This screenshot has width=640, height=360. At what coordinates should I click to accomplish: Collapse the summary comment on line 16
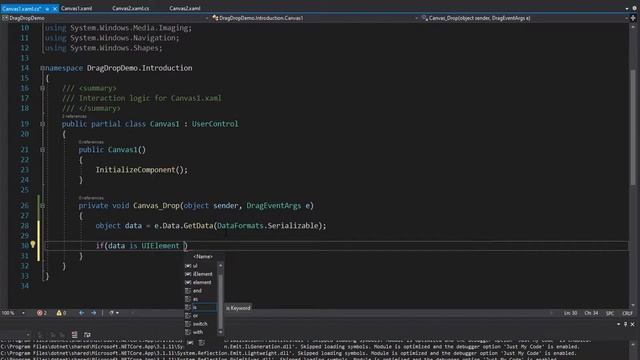click(42, 88)
